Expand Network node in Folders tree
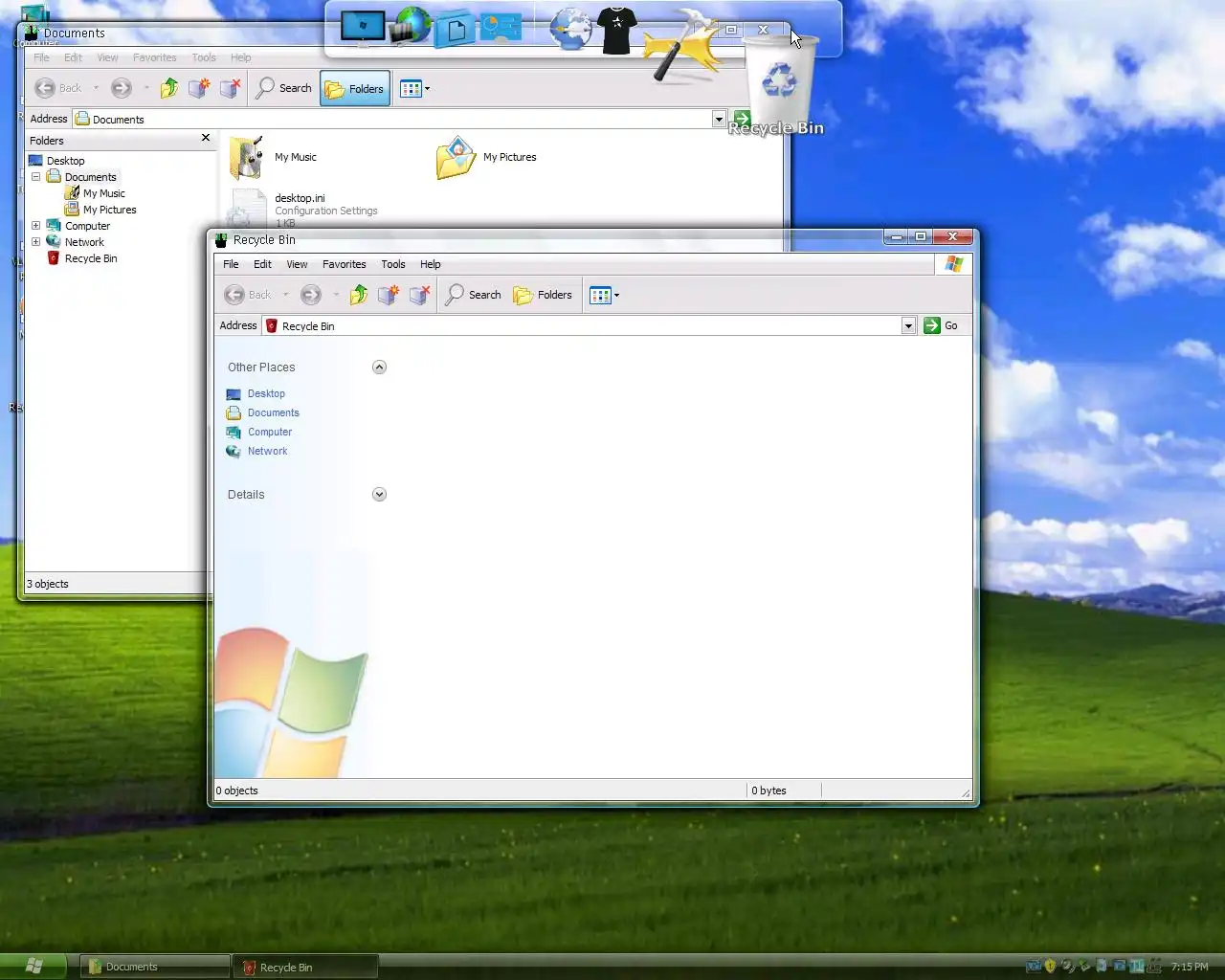 (35, 242)
